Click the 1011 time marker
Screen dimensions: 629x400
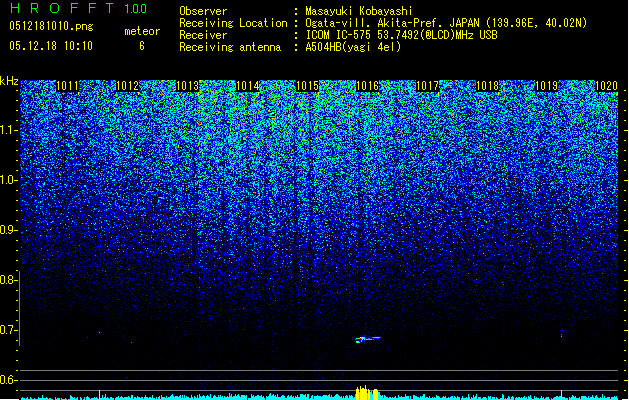tap(67, 86)
